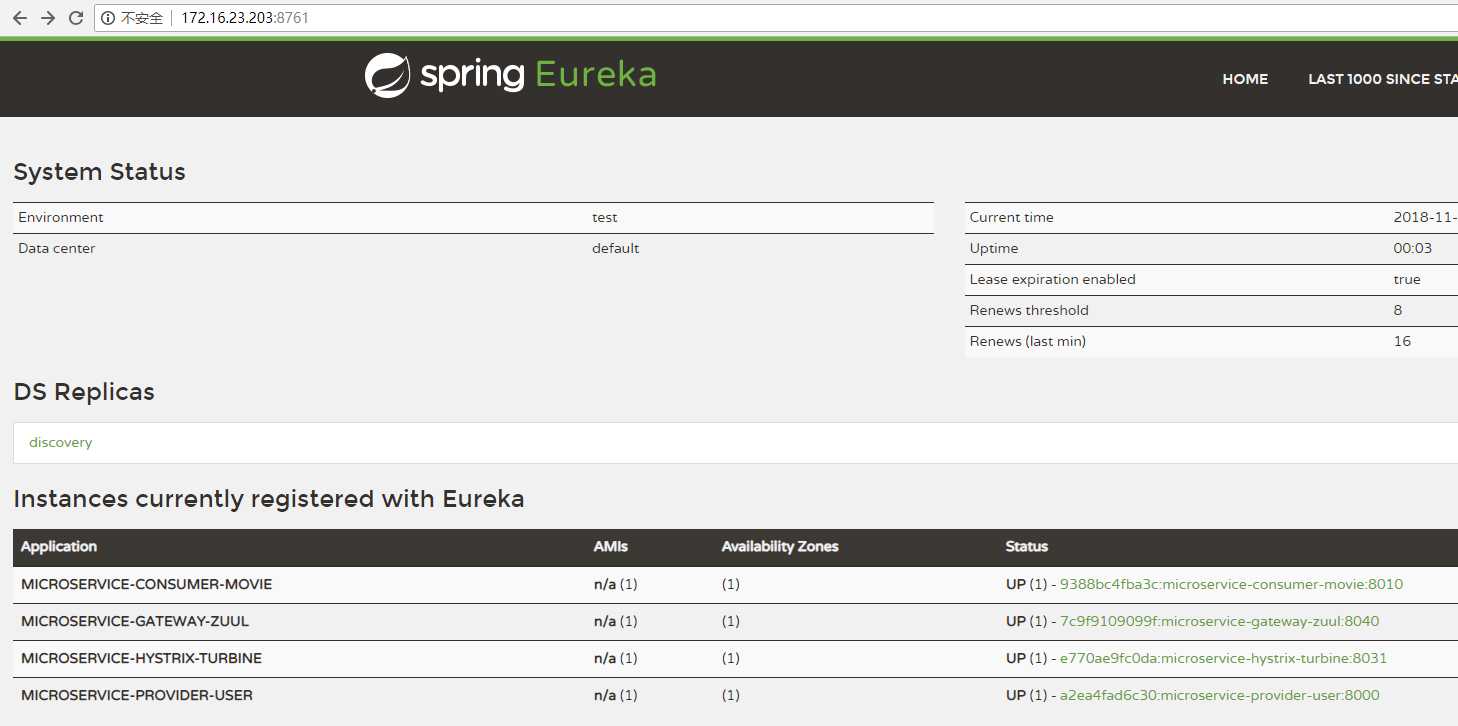The width and height of the screenshot is (1458, 726).
Task: Open the discovery replica link
Action: pos(60,442)
